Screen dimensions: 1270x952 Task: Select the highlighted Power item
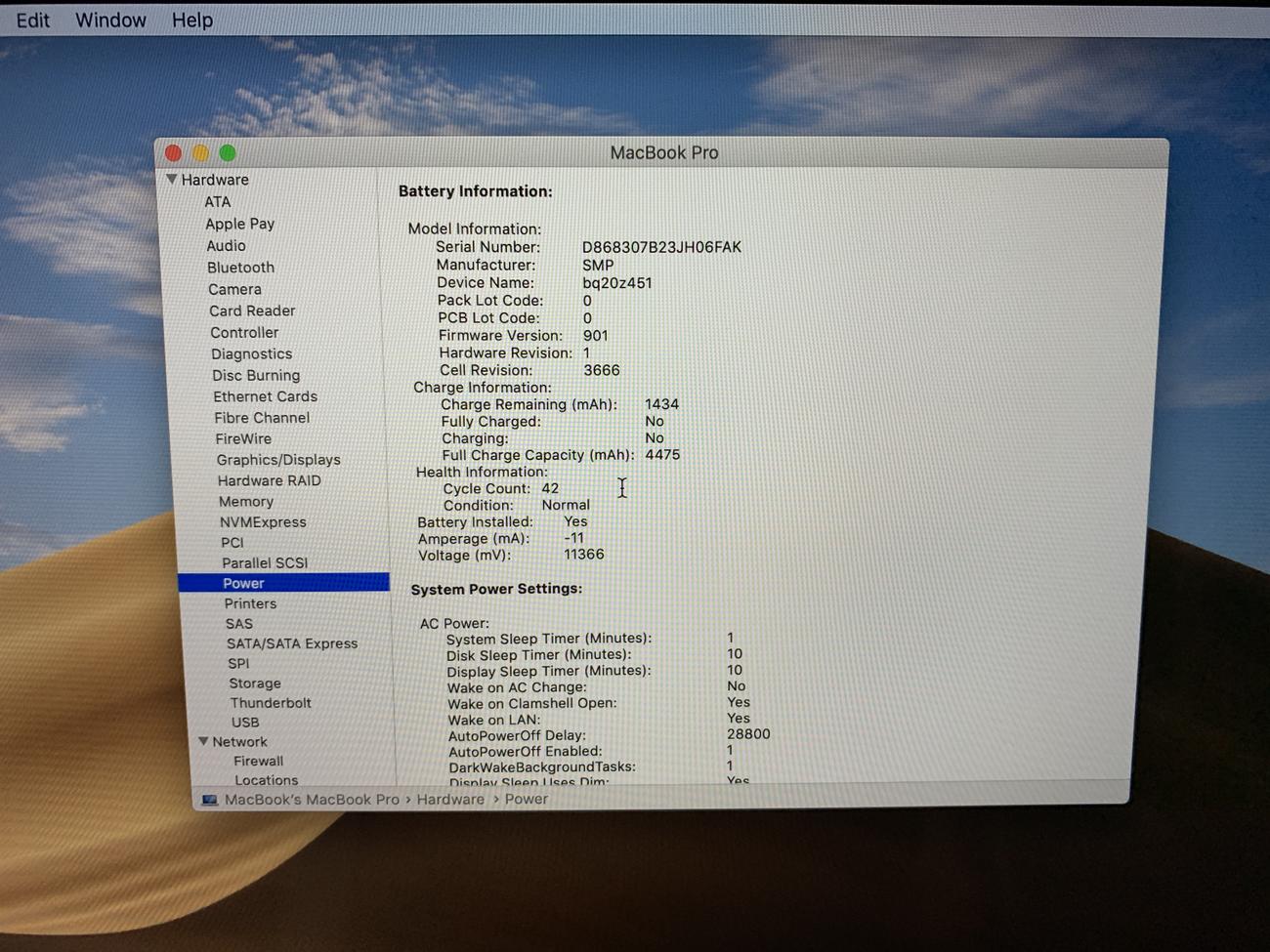[x=283, y=583]
